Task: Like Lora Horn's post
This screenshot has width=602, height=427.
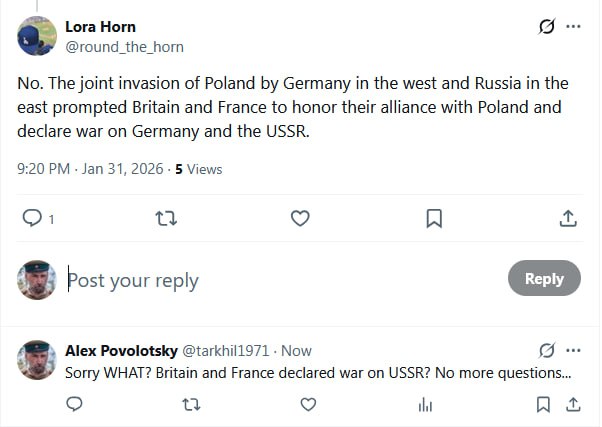Action: tap(300, 218)
